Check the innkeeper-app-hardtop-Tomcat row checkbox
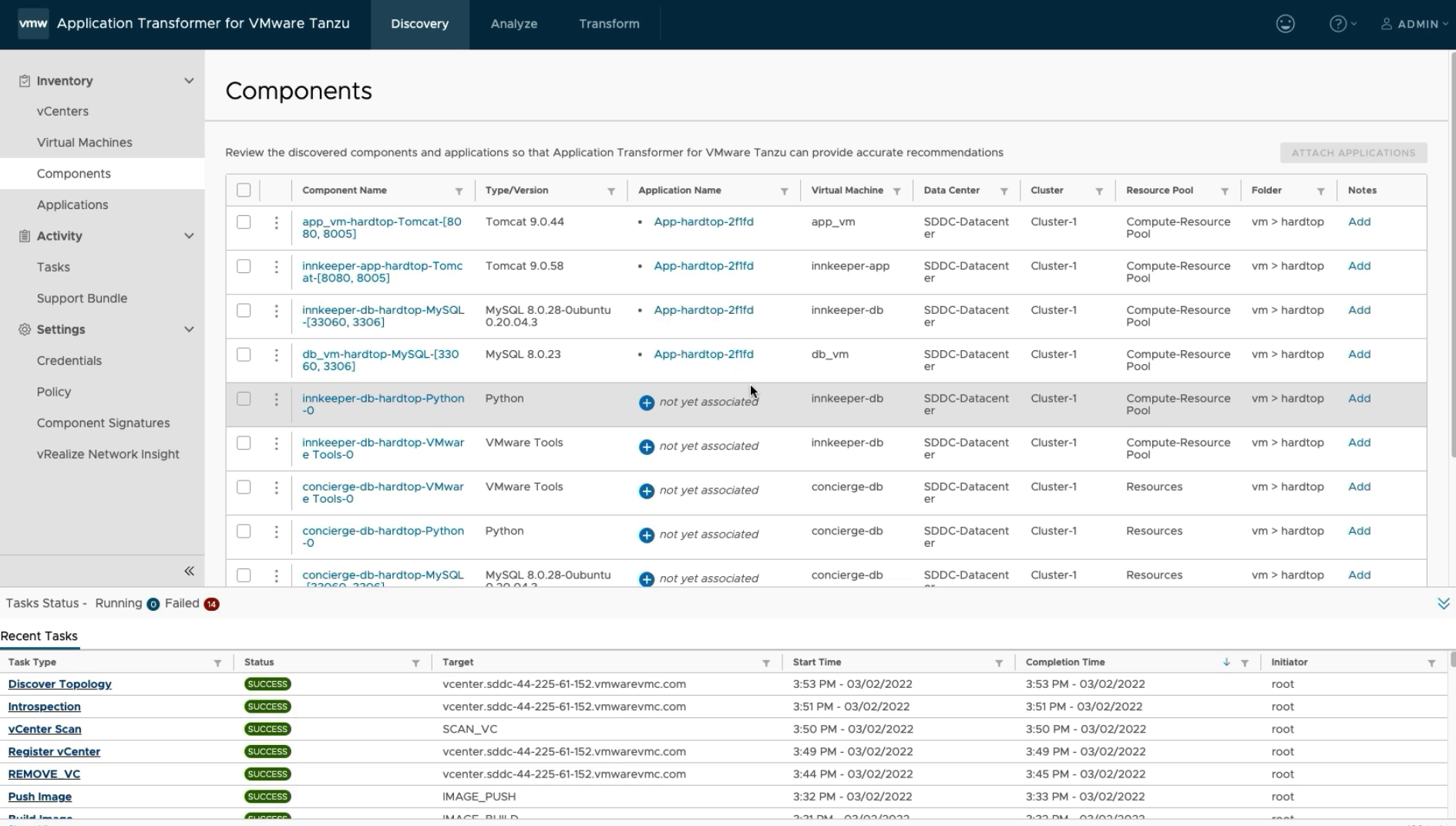The width and height of the screenshot is (1456, 826). (x=244, y=267)
